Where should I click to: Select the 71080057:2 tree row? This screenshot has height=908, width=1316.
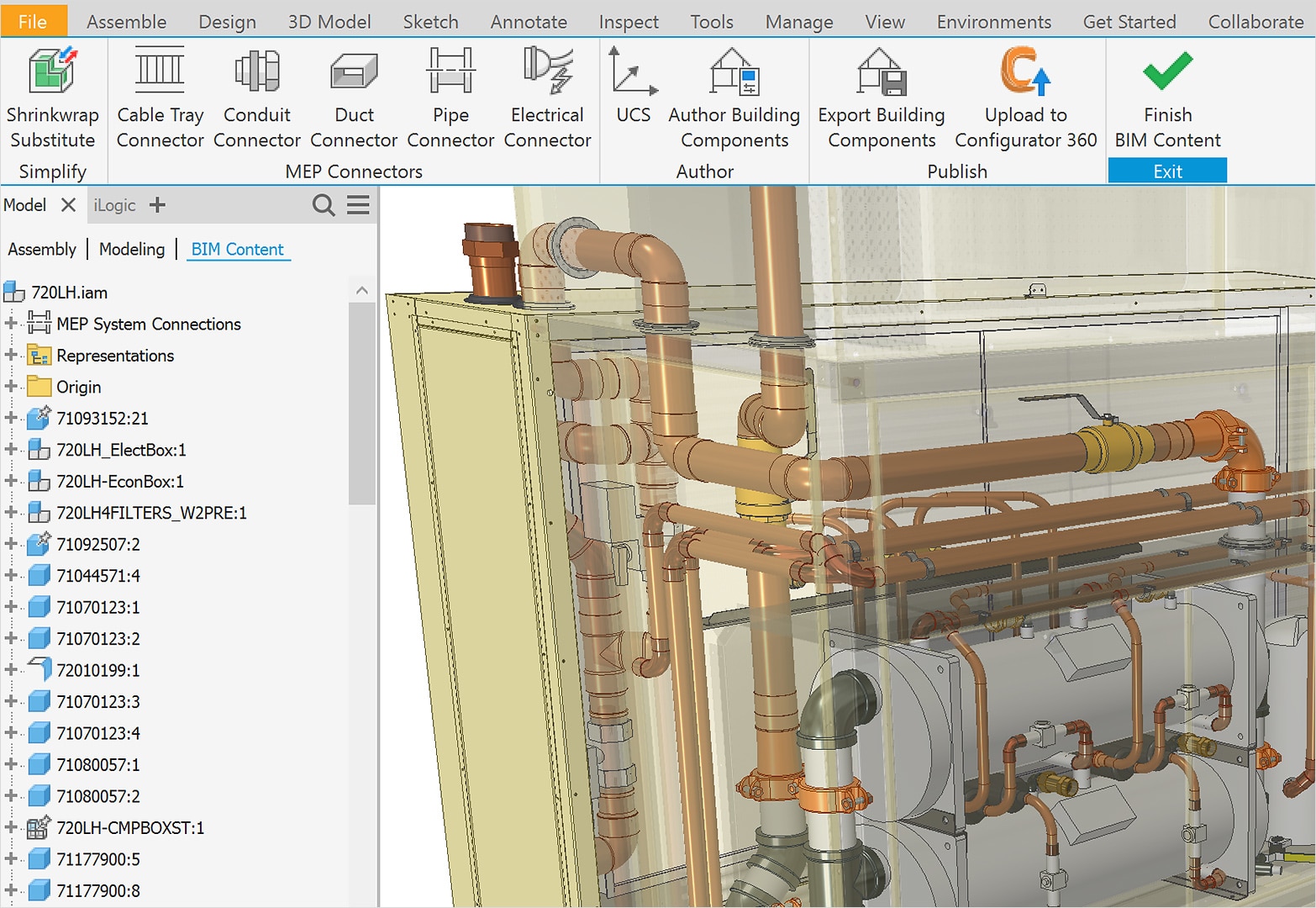(x=98, y=796)
